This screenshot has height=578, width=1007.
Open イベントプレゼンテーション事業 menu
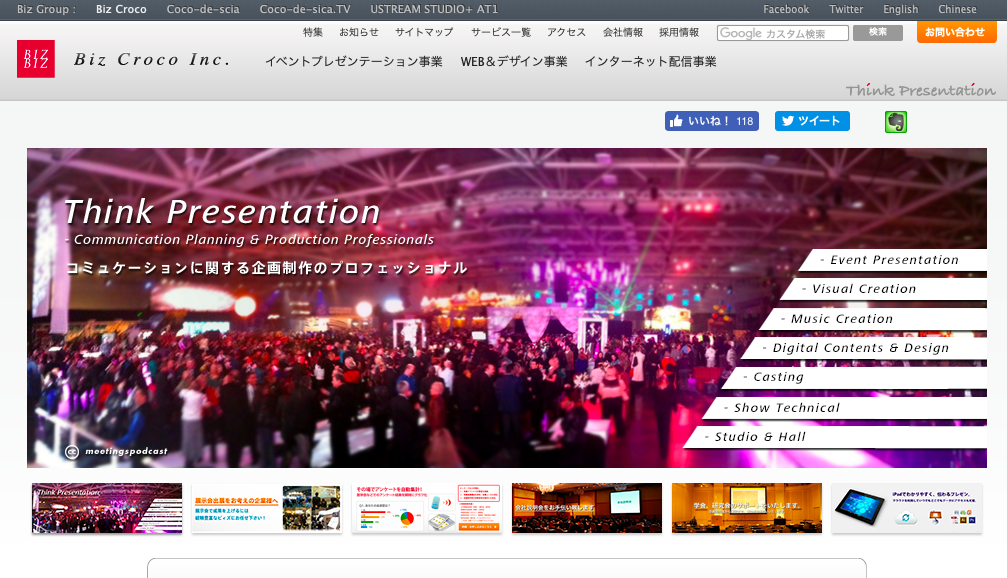(353, 61)
